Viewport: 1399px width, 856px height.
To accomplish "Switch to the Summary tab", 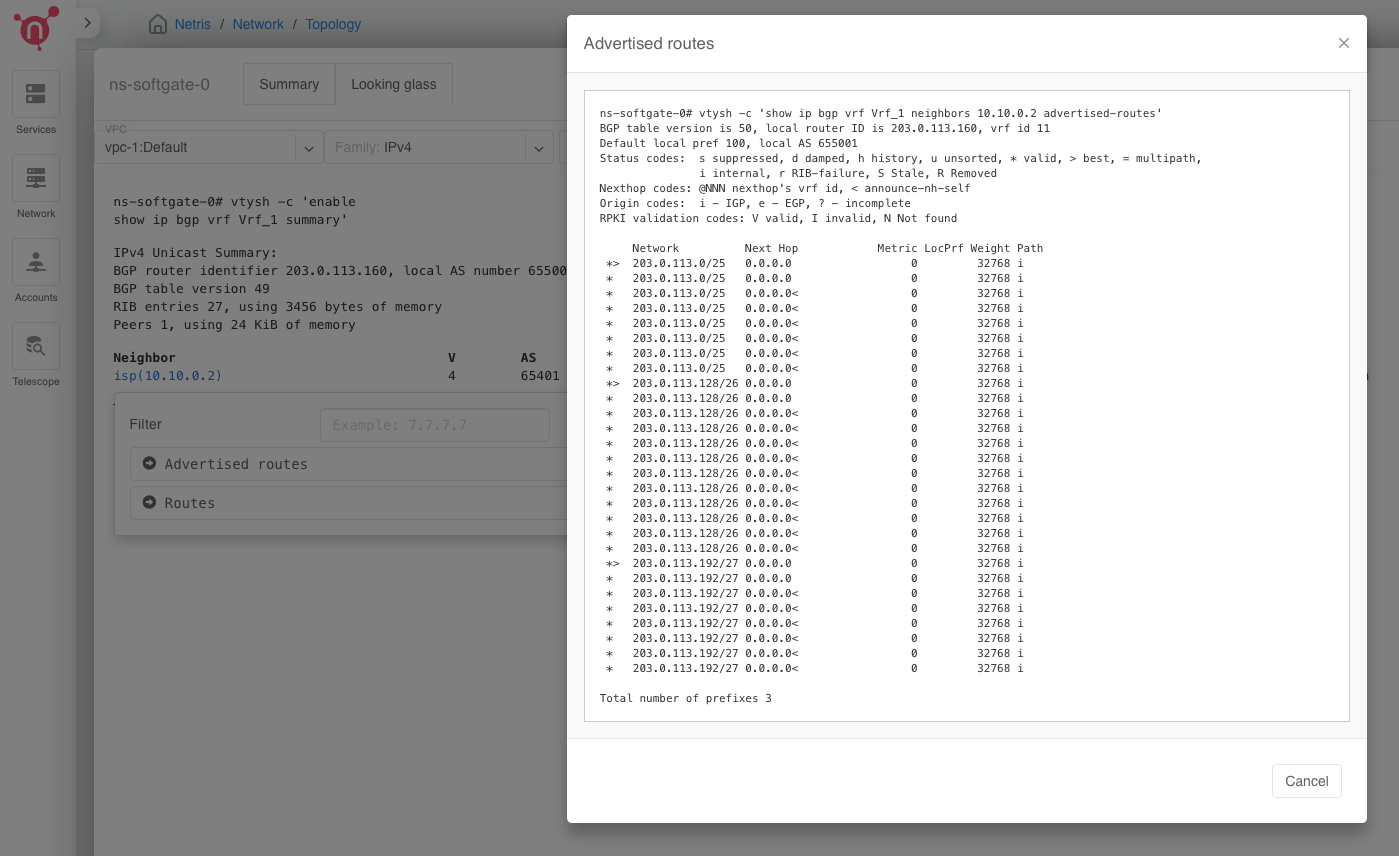I will (288, 84).
